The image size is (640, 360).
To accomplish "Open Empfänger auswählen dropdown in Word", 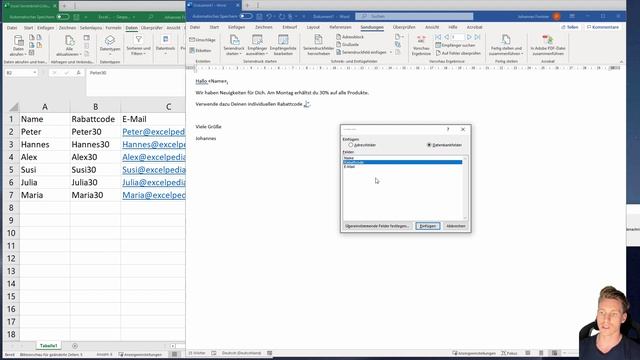I will 257,45.
